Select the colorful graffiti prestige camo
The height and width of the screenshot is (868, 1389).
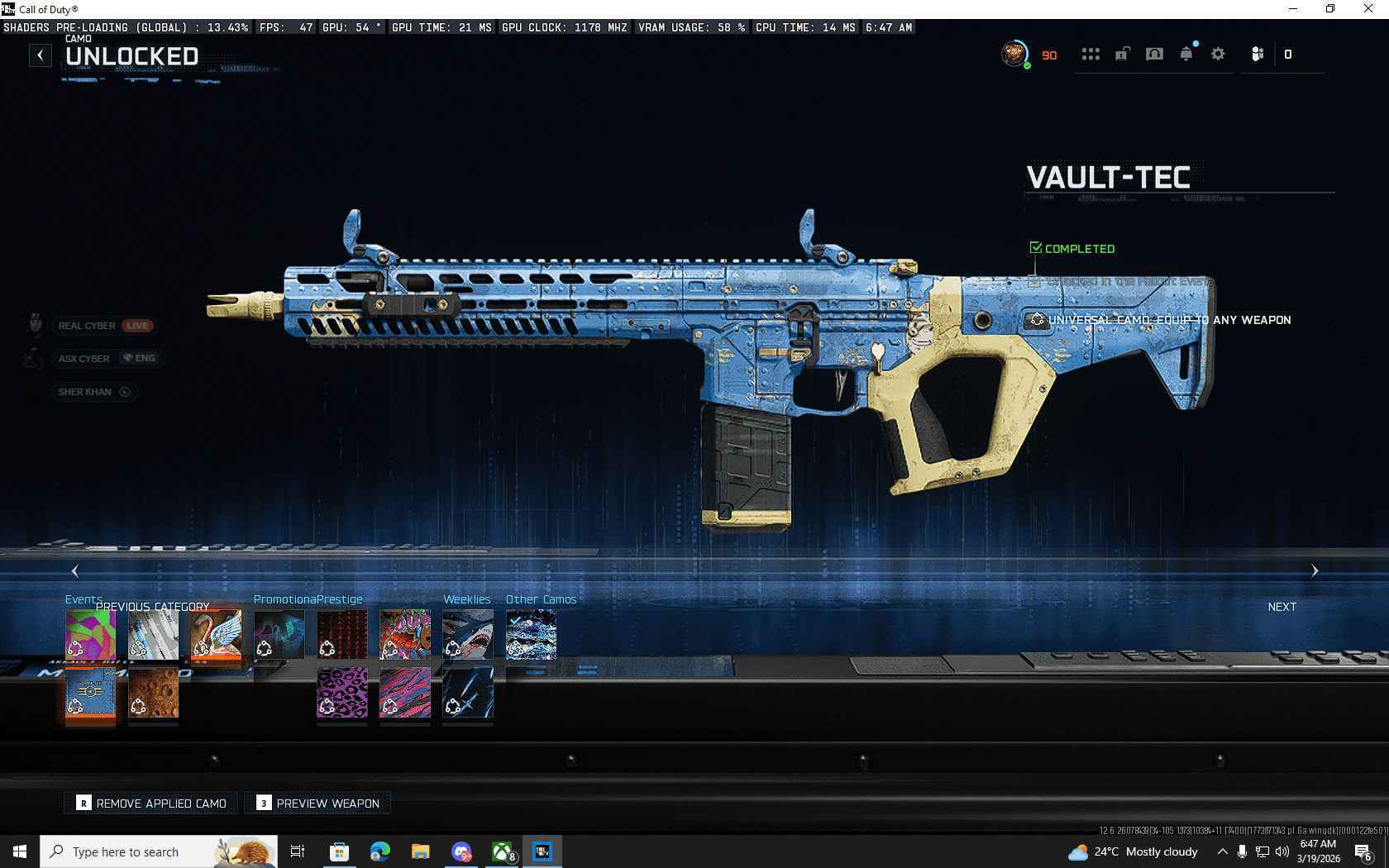pos(405,634)
